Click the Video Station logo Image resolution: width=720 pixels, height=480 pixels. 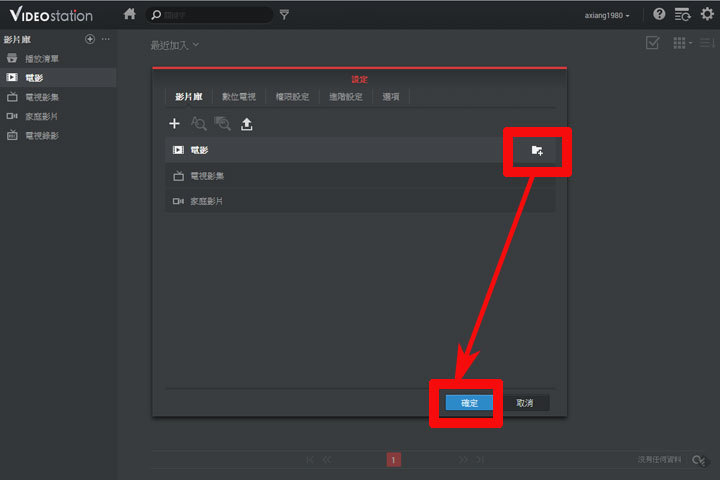51,15
